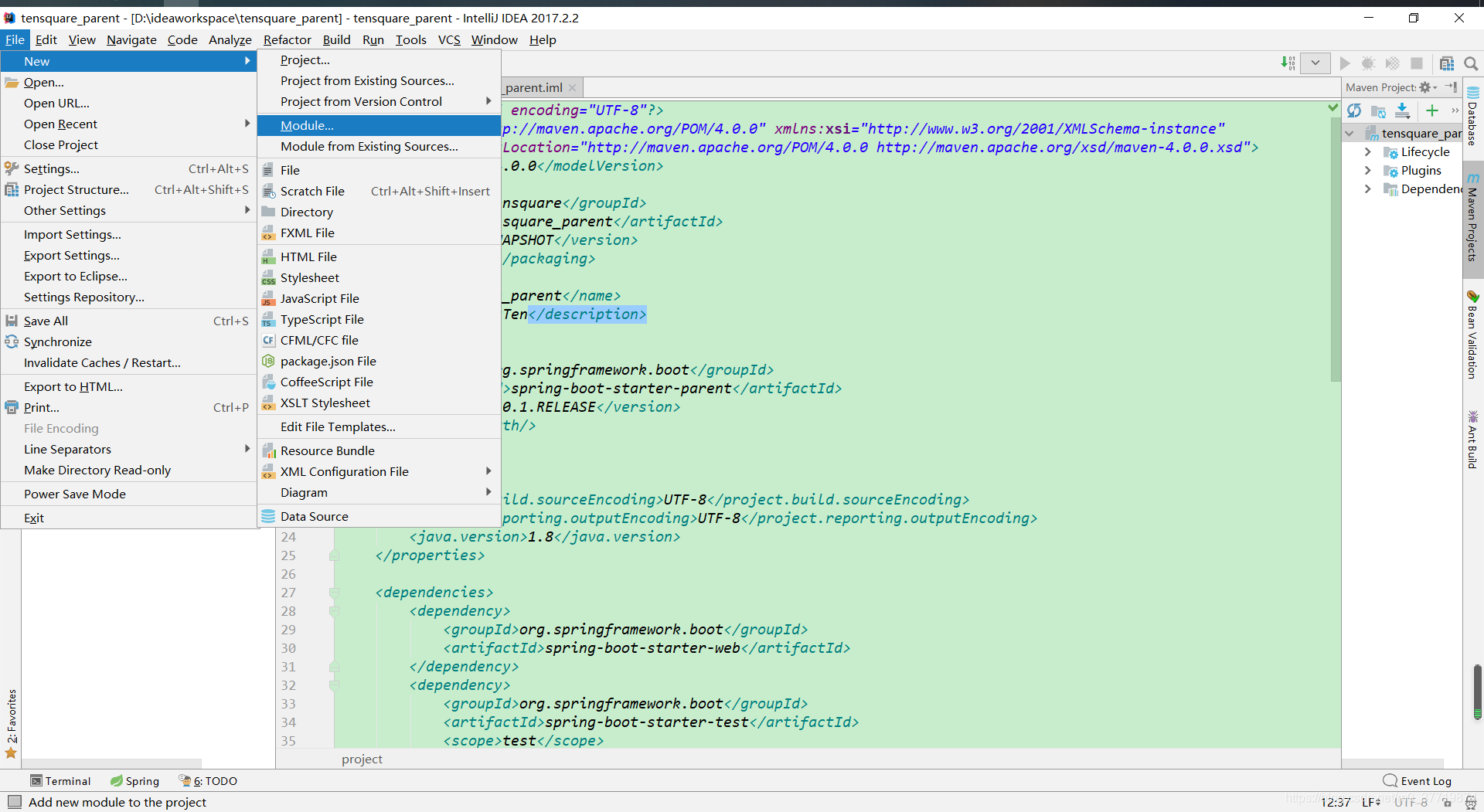Open Project Structure toolbar icon
The height and width of the screenshot is (812, 1484).
tap(1447, 63)
